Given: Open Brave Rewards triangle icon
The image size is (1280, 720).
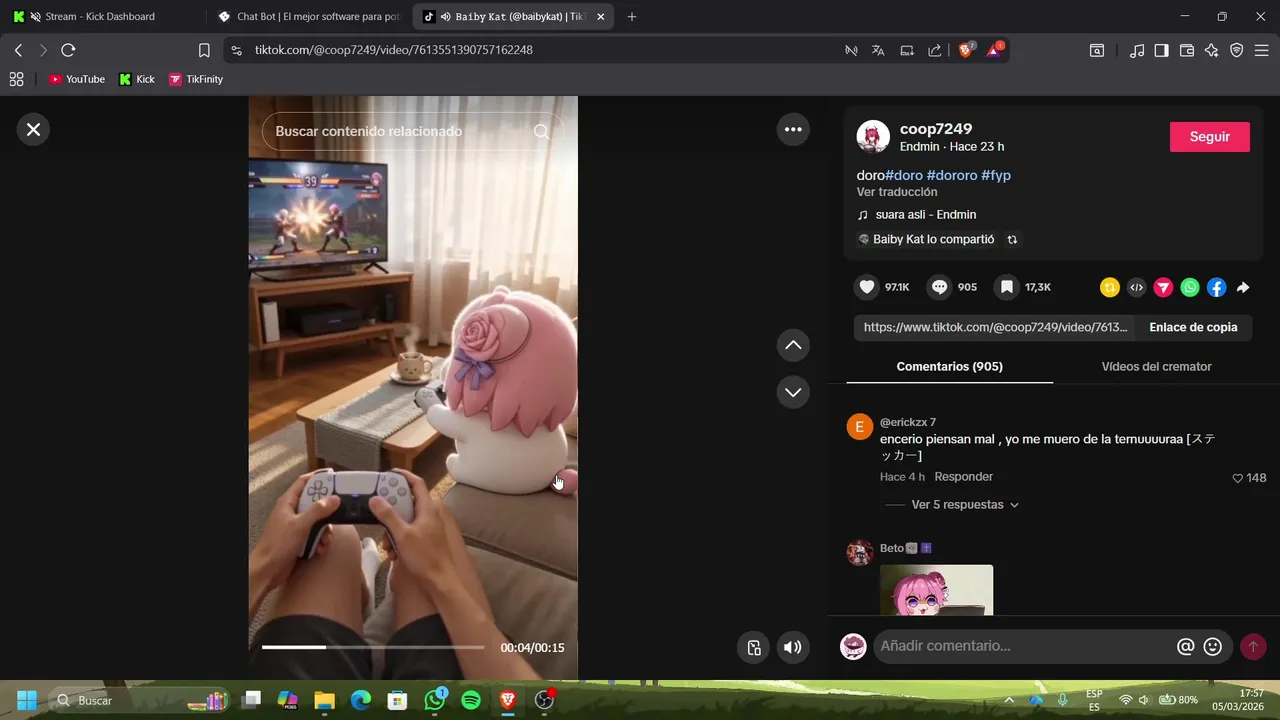Looking at the screenshot, I should point(996,49).
